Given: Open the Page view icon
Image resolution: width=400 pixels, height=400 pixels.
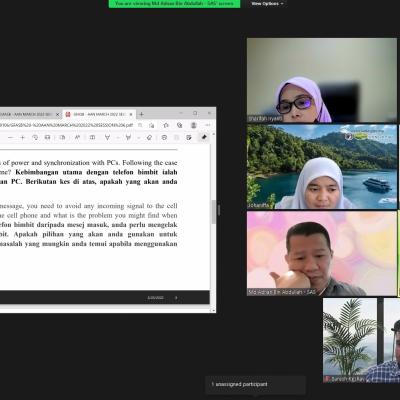Looking at the screenshot, I should pyautogui.click(x=62, y=137).
